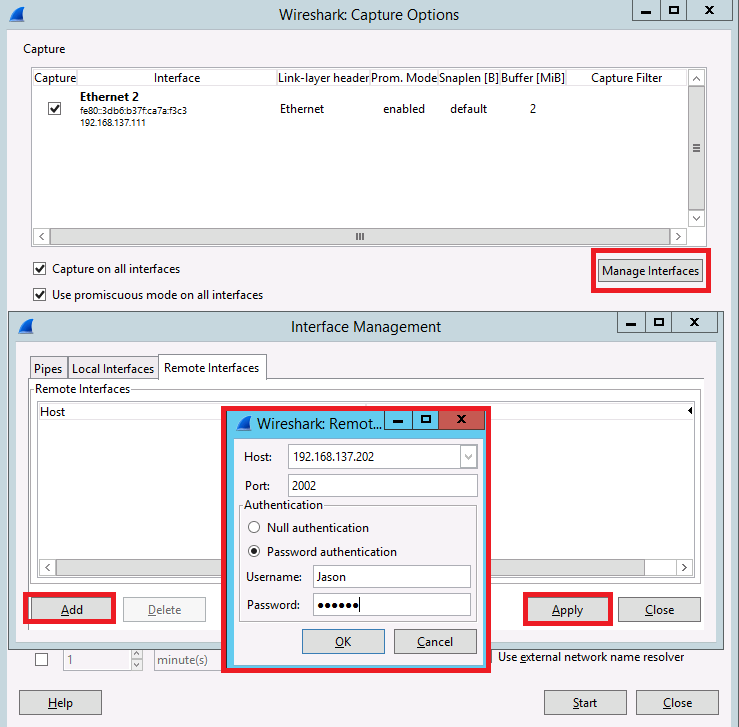
Task: Click the Wireshark icon in Remote Interface dialog title
Action: click(244, 423)
